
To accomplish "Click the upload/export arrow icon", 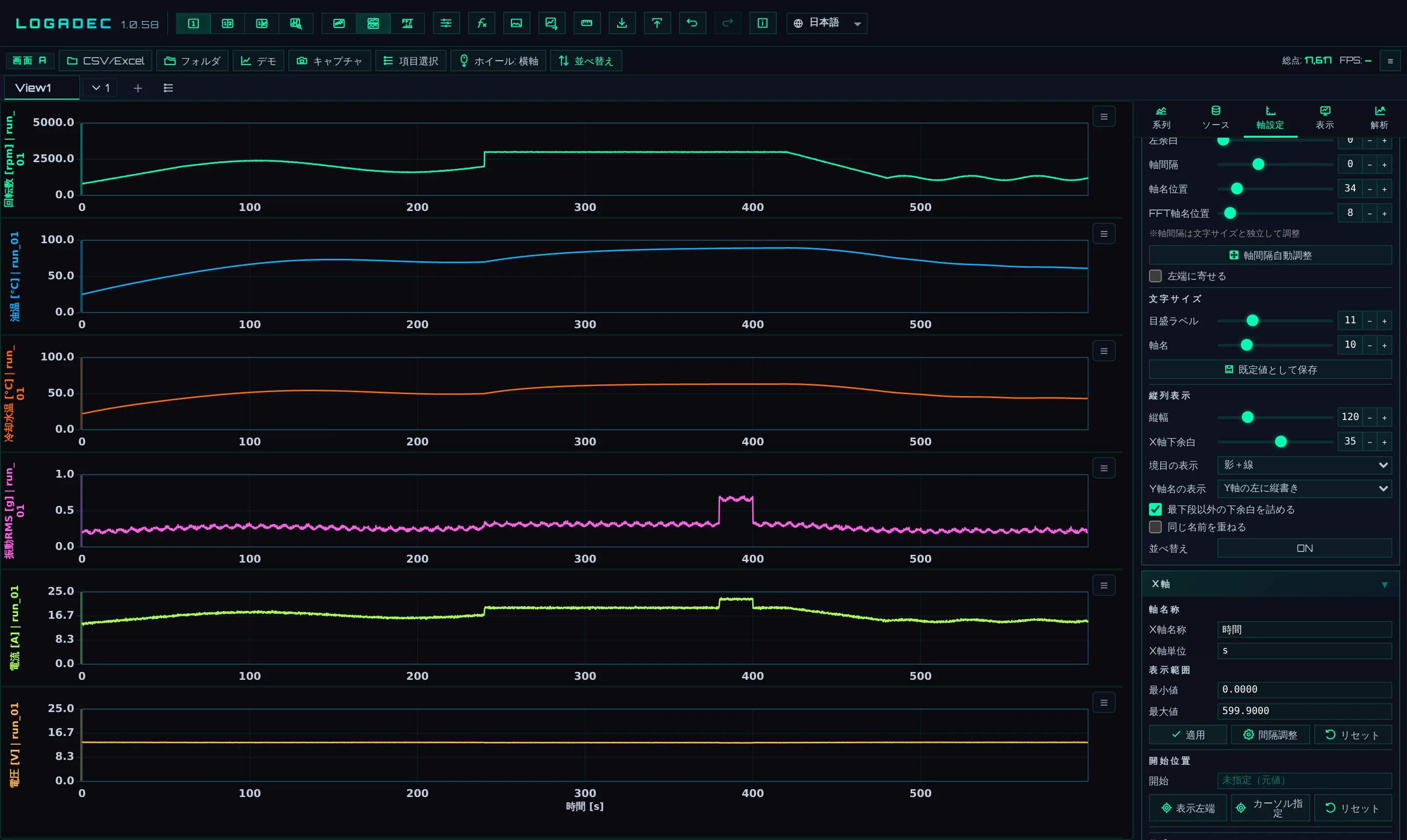I will (x=657, y=23).
